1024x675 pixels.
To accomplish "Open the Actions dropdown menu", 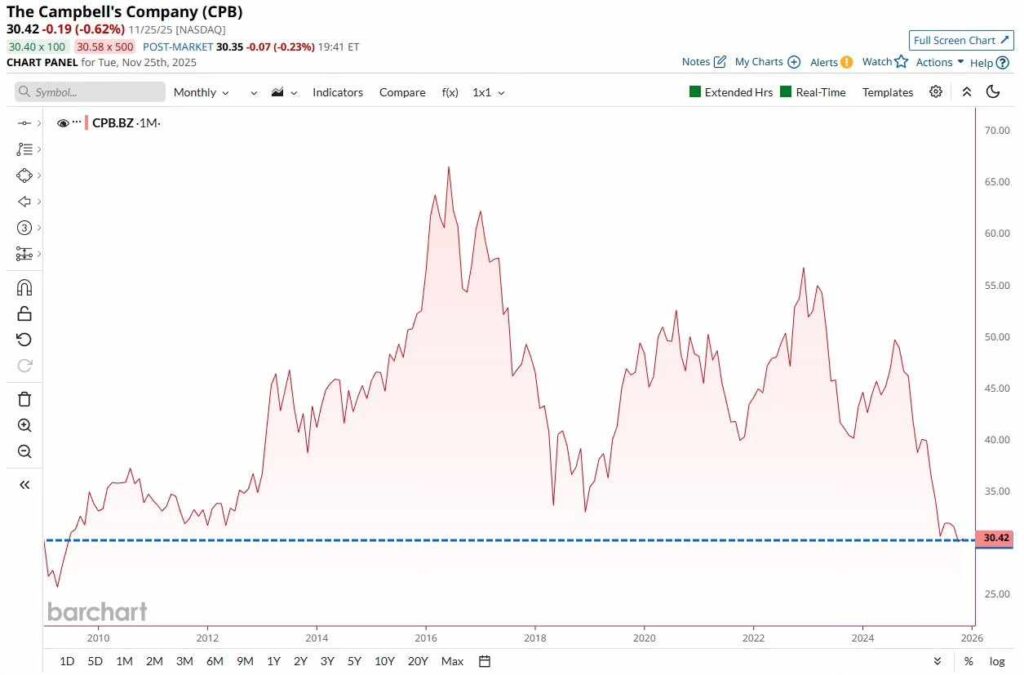I will [939, 62].
